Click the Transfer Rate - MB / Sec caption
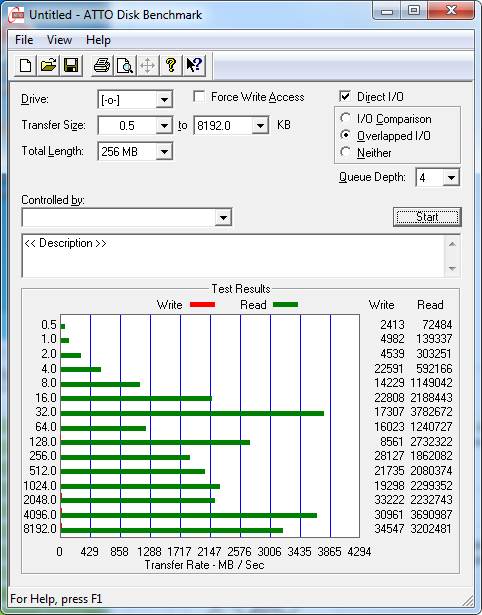 pyautogui.click(x=204, y=565)
